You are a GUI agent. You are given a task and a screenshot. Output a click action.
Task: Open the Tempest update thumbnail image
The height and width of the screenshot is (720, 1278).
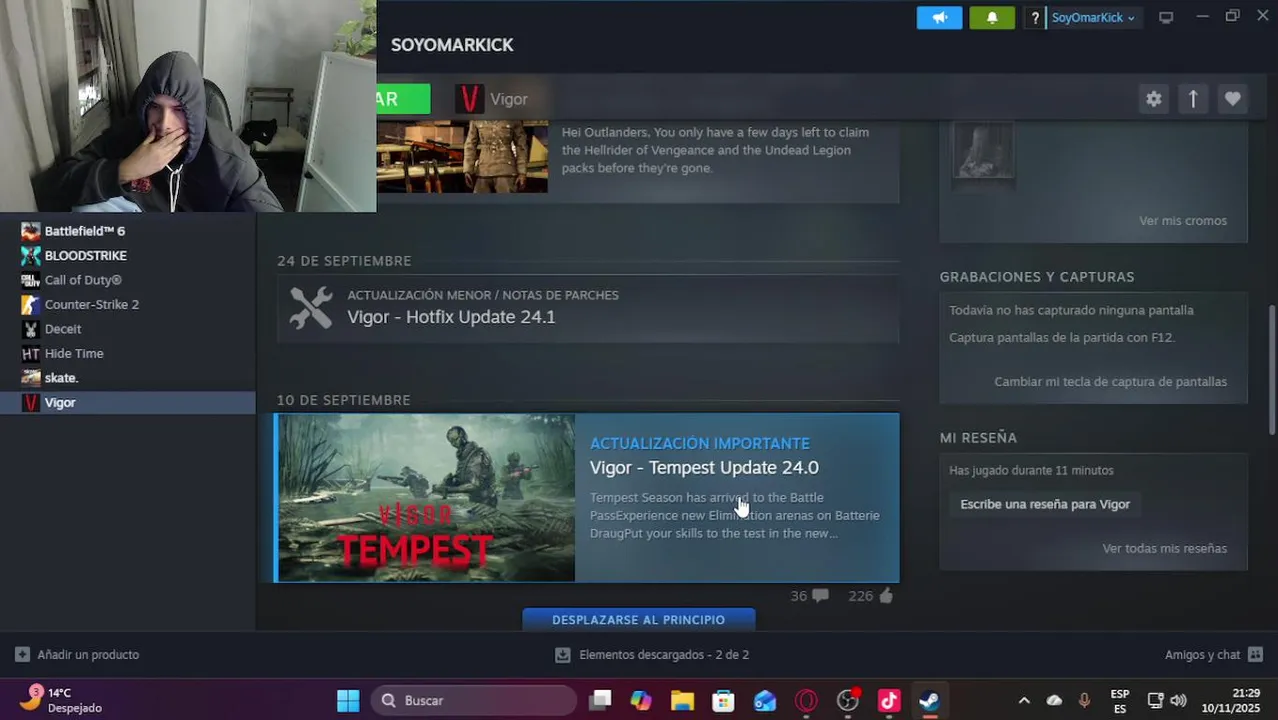point(426,498)
